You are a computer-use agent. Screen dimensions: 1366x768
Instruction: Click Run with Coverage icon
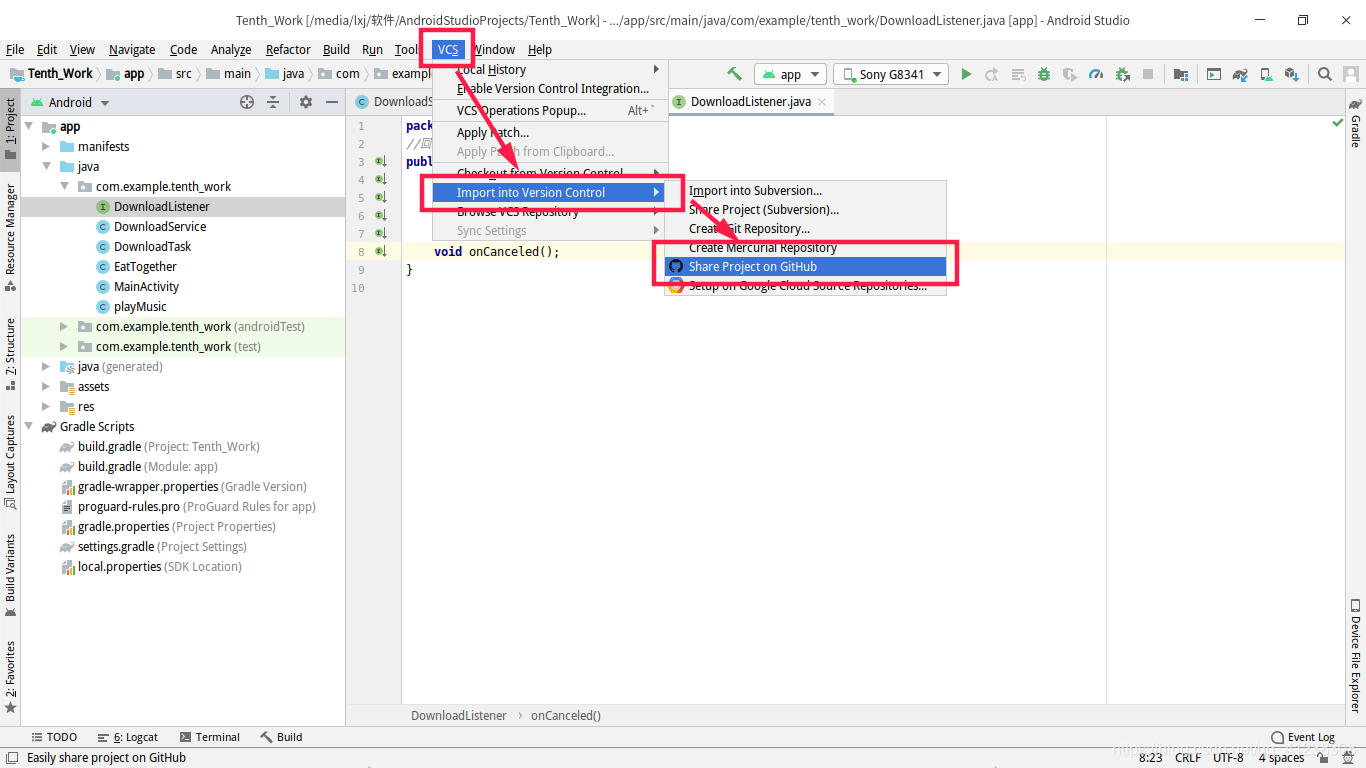[1070, 74]
